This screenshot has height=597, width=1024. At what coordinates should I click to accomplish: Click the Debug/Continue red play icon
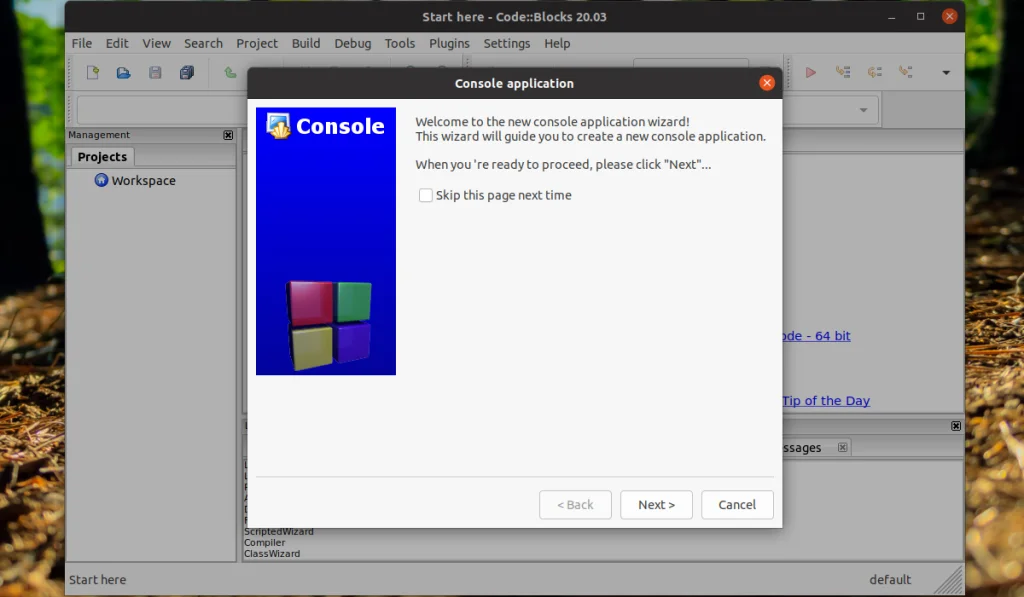click(x=810, y=73)
